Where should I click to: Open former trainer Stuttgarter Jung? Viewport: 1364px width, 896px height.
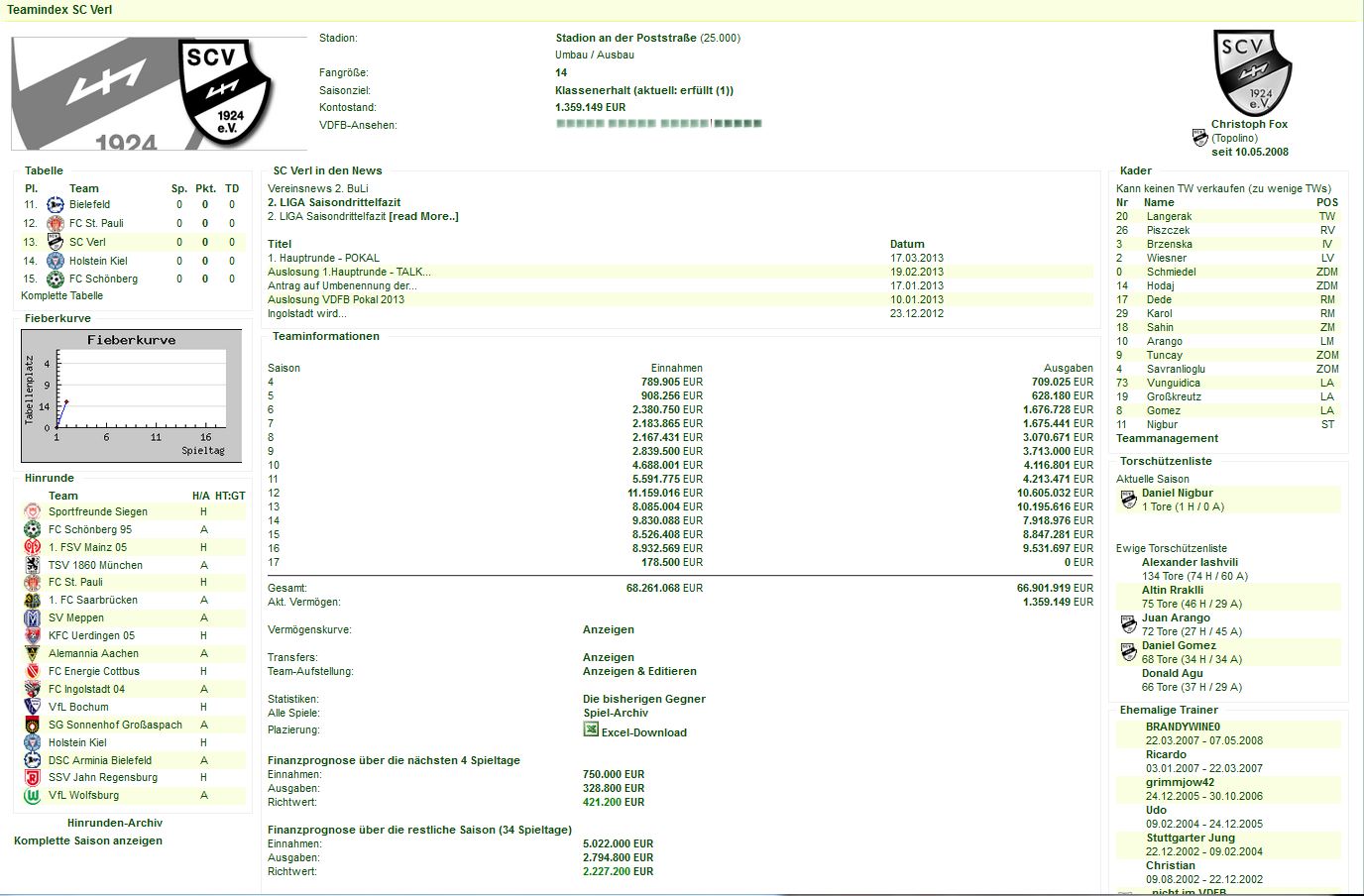1191,839
